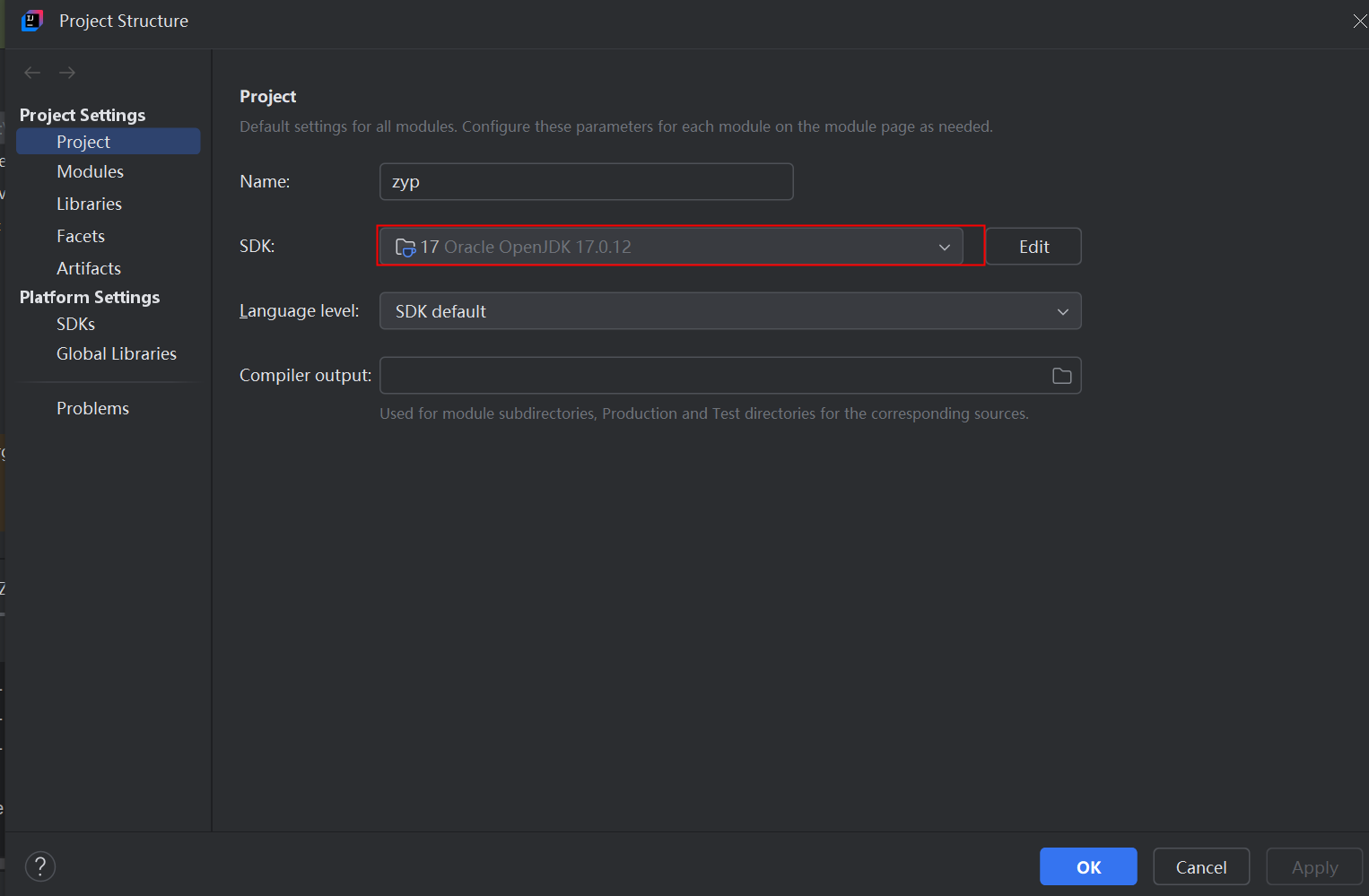
Task: Select Global Libraries item
Action: point(117,353)
